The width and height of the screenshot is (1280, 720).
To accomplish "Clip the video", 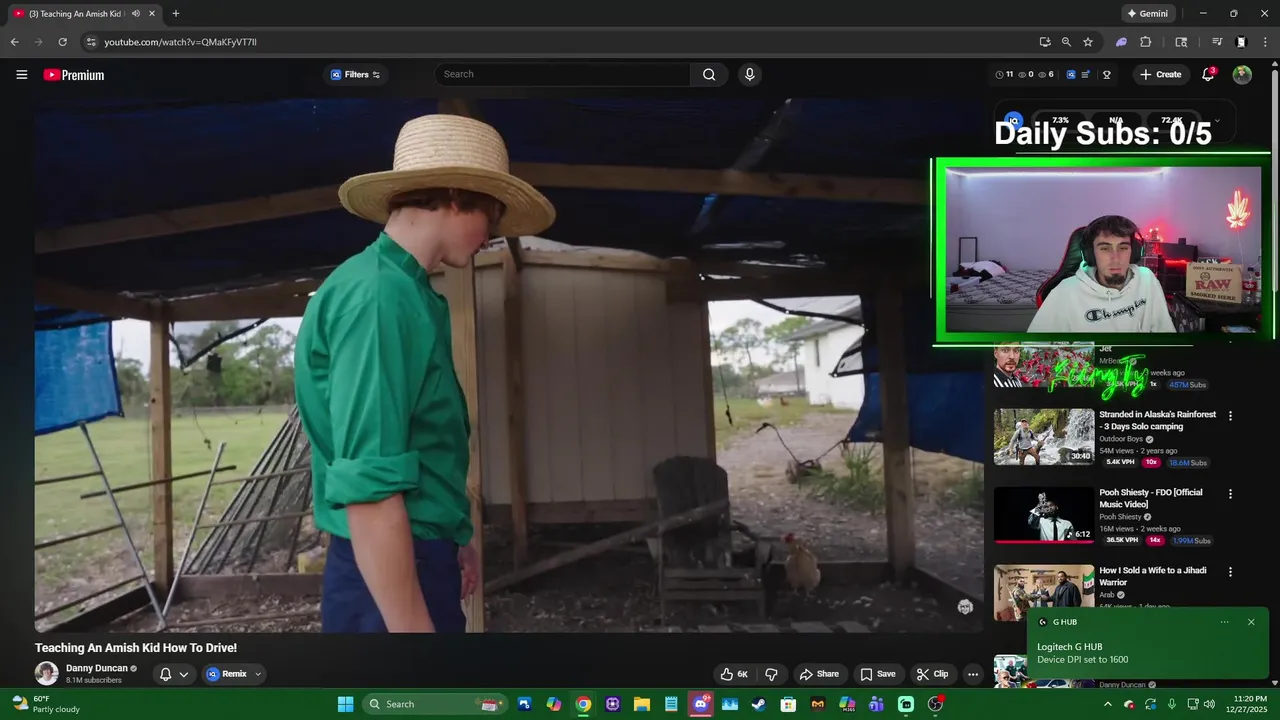I will click(932, 674).
